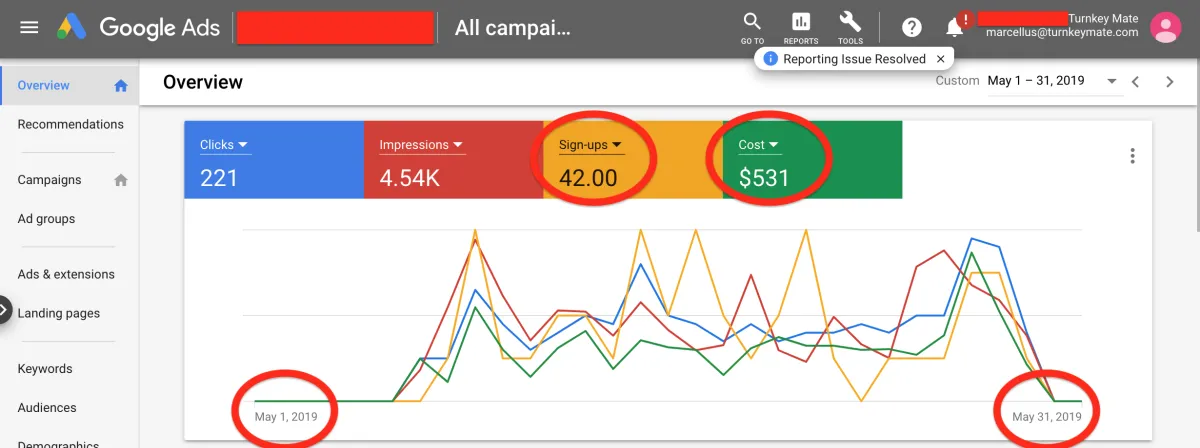This screenshot has height=448, width=1200.
Task: Open the hamburger main menu
Action: coord(29,27)
